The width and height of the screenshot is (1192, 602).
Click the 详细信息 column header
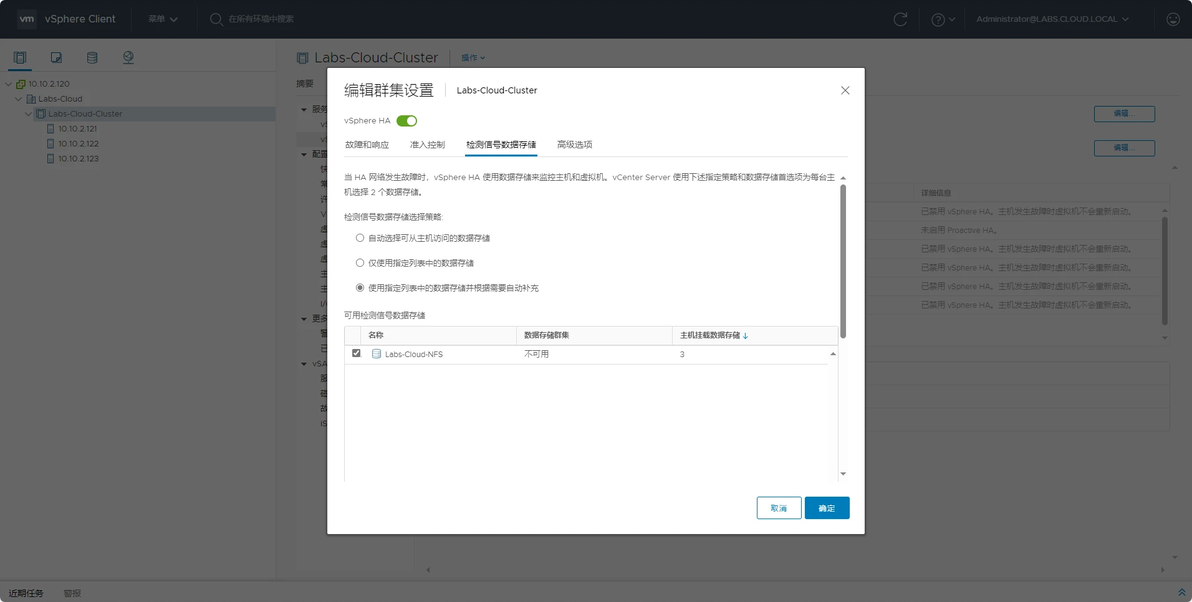click(x=936, y=193)
